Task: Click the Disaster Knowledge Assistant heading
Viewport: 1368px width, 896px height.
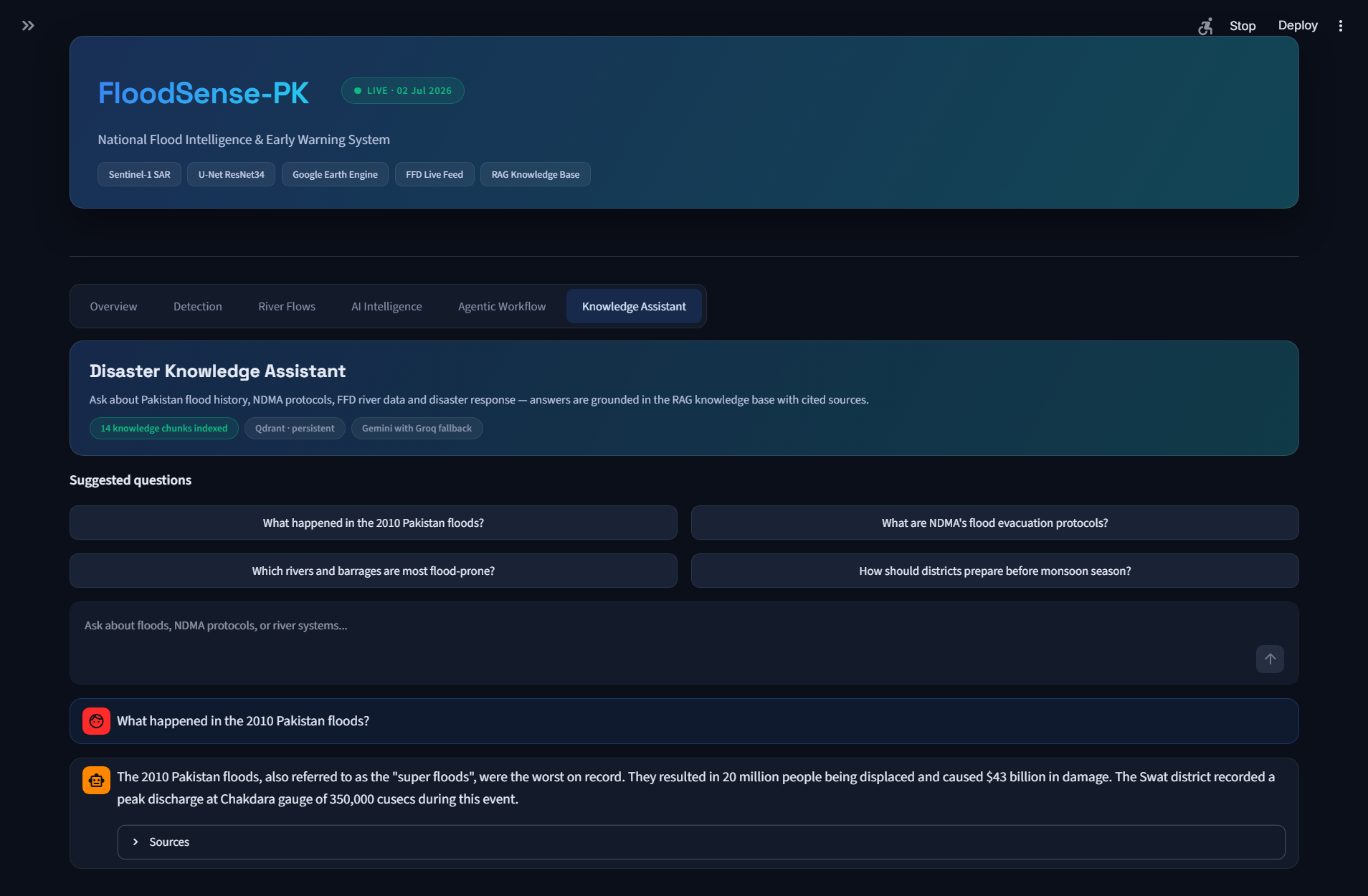Action: (x=217, y=371)
